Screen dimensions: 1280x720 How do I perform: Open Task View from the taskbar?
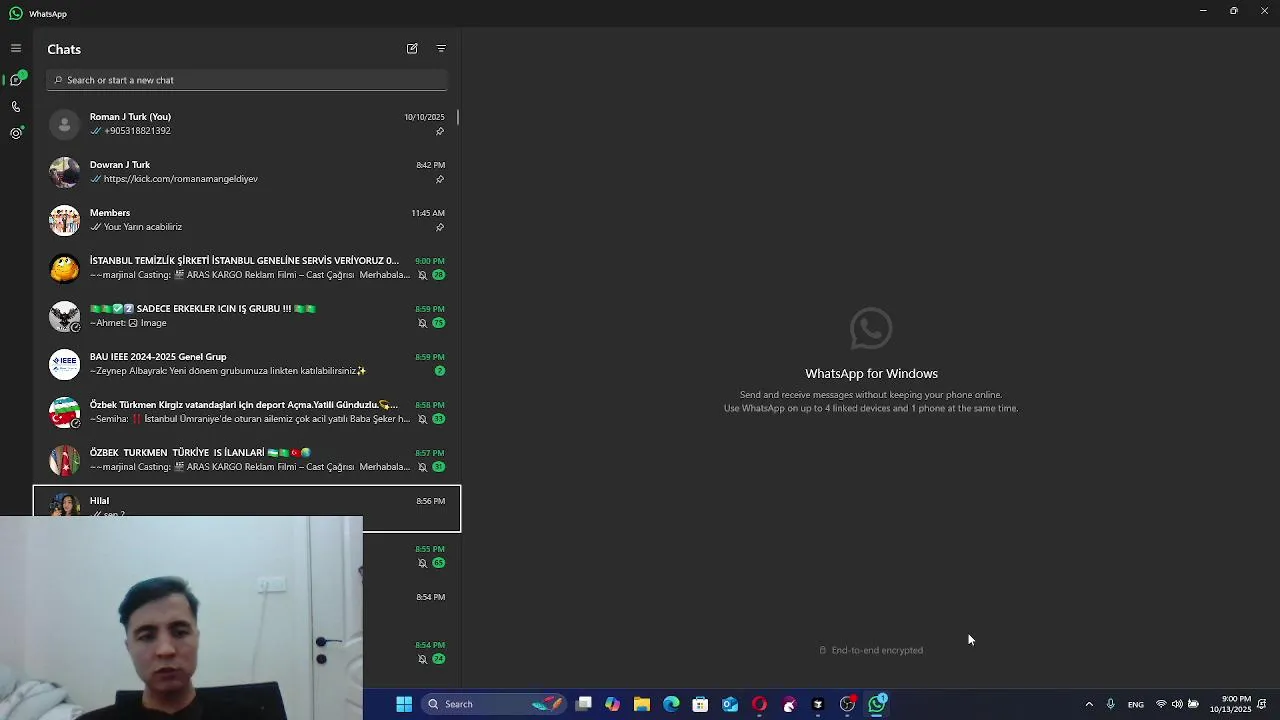pos(584,704)
